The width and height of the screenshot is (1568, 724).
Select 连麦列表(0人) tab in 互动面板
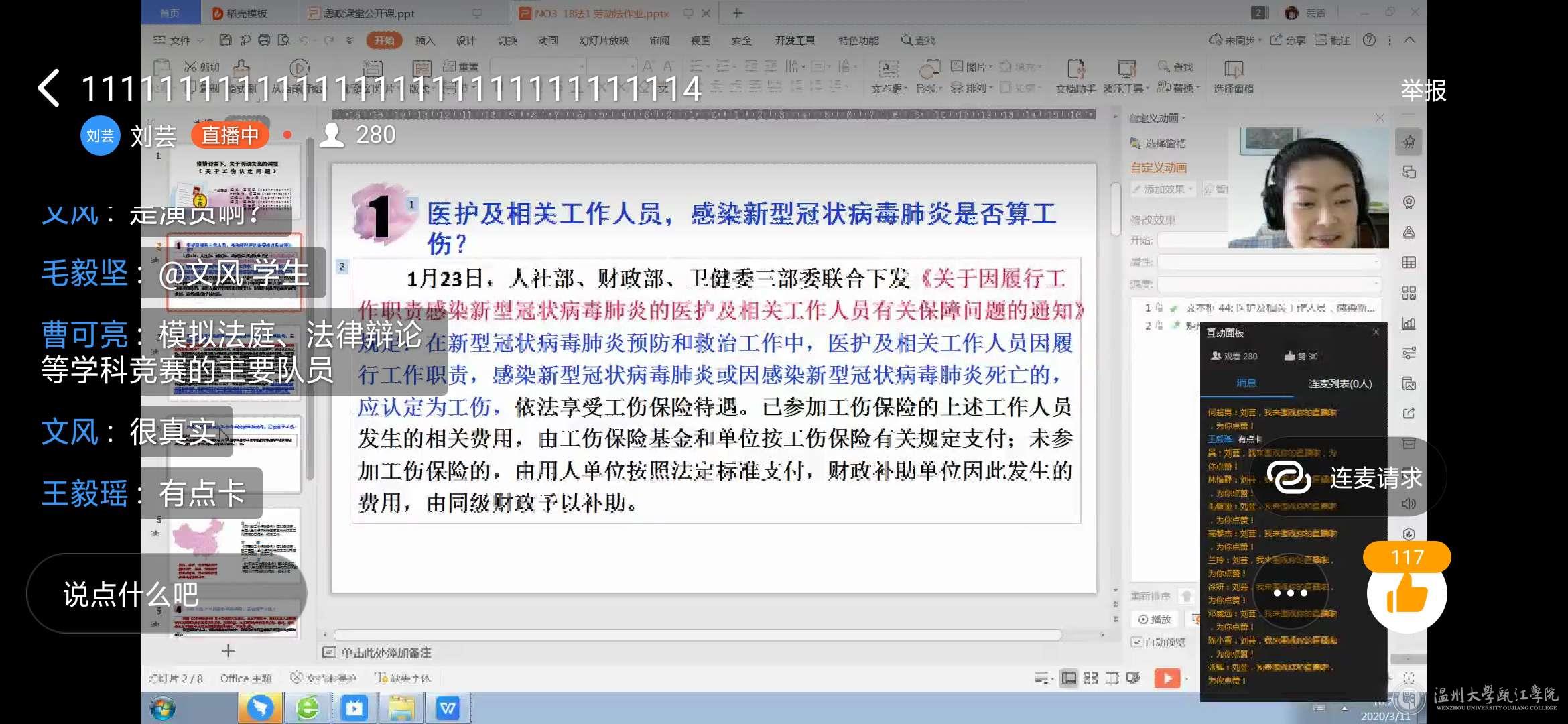pos(1340,383)
